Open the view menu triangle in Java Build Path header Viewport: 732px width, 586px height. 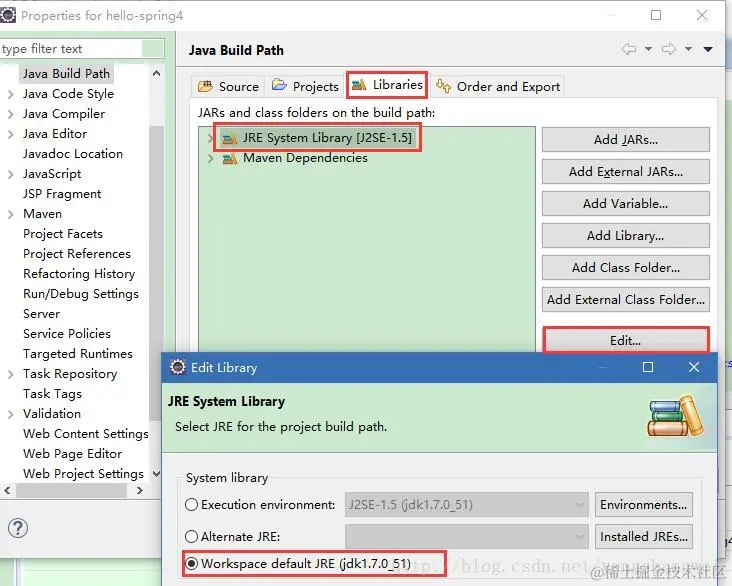click(708, 49)
